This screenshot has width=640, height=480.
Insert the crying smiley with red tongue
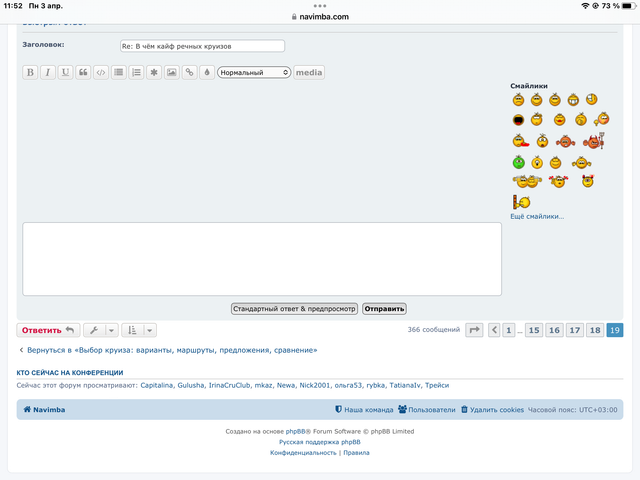[x=520, y=141]
